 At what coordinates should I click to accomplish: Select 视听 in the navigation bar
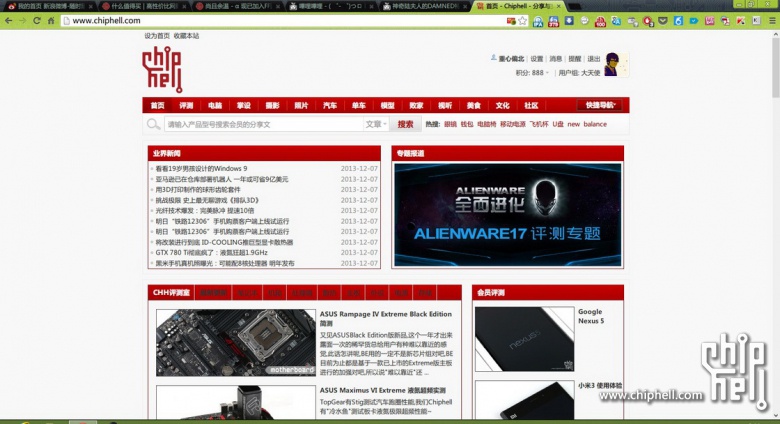tap(445, 106)
